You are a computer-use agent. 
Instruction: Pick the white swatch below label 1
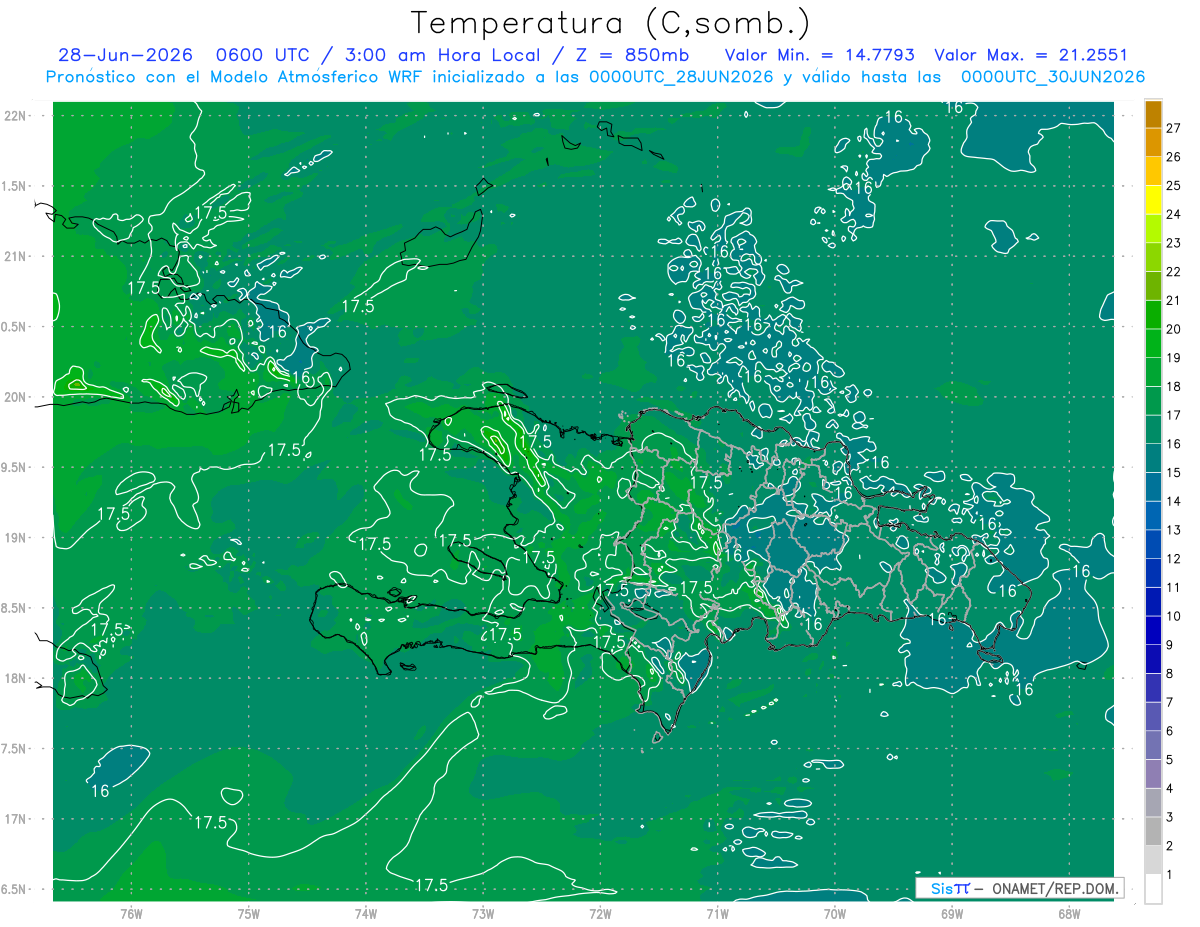[x=1153, y=889]
